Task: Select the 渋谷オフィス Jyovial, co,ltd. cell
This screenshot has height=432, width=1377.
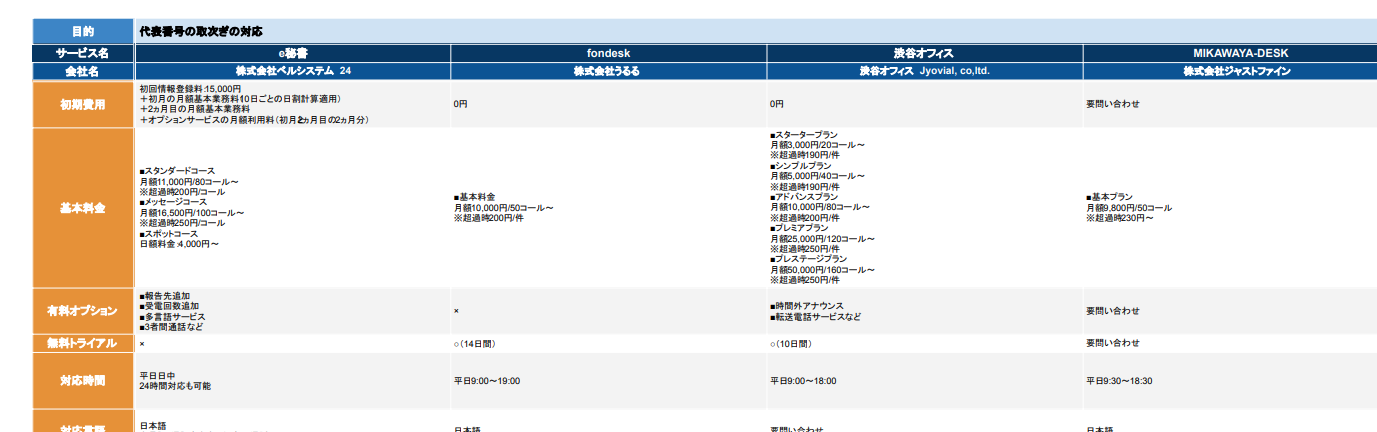Action: coord(924,71)
